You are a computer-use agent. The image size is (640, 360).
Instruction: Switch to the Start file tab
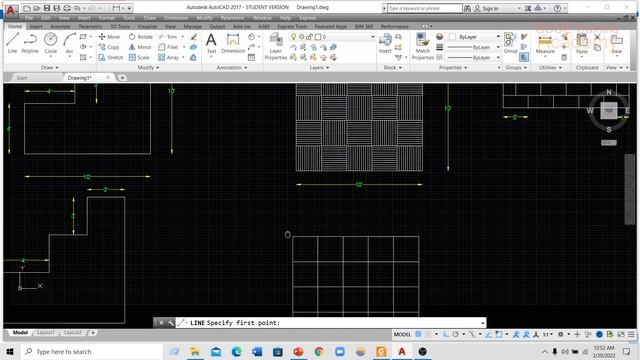click(22, 78)
